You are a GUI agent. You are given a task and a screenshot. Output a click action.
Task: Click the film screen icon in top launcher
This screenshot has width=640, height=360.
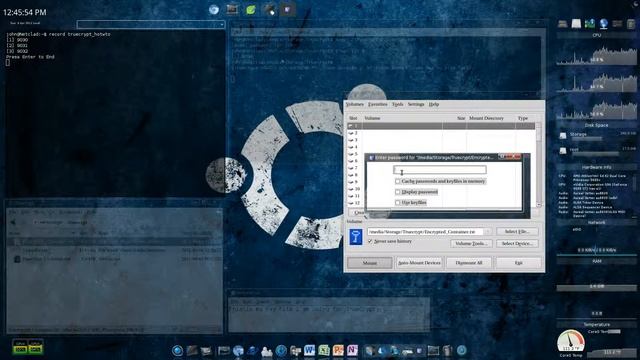coord(232,9)
